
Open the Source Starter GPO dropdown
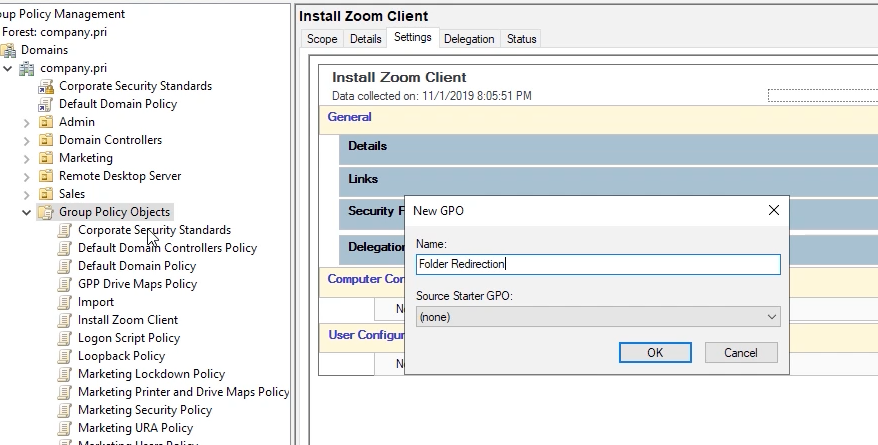point(597,316)
